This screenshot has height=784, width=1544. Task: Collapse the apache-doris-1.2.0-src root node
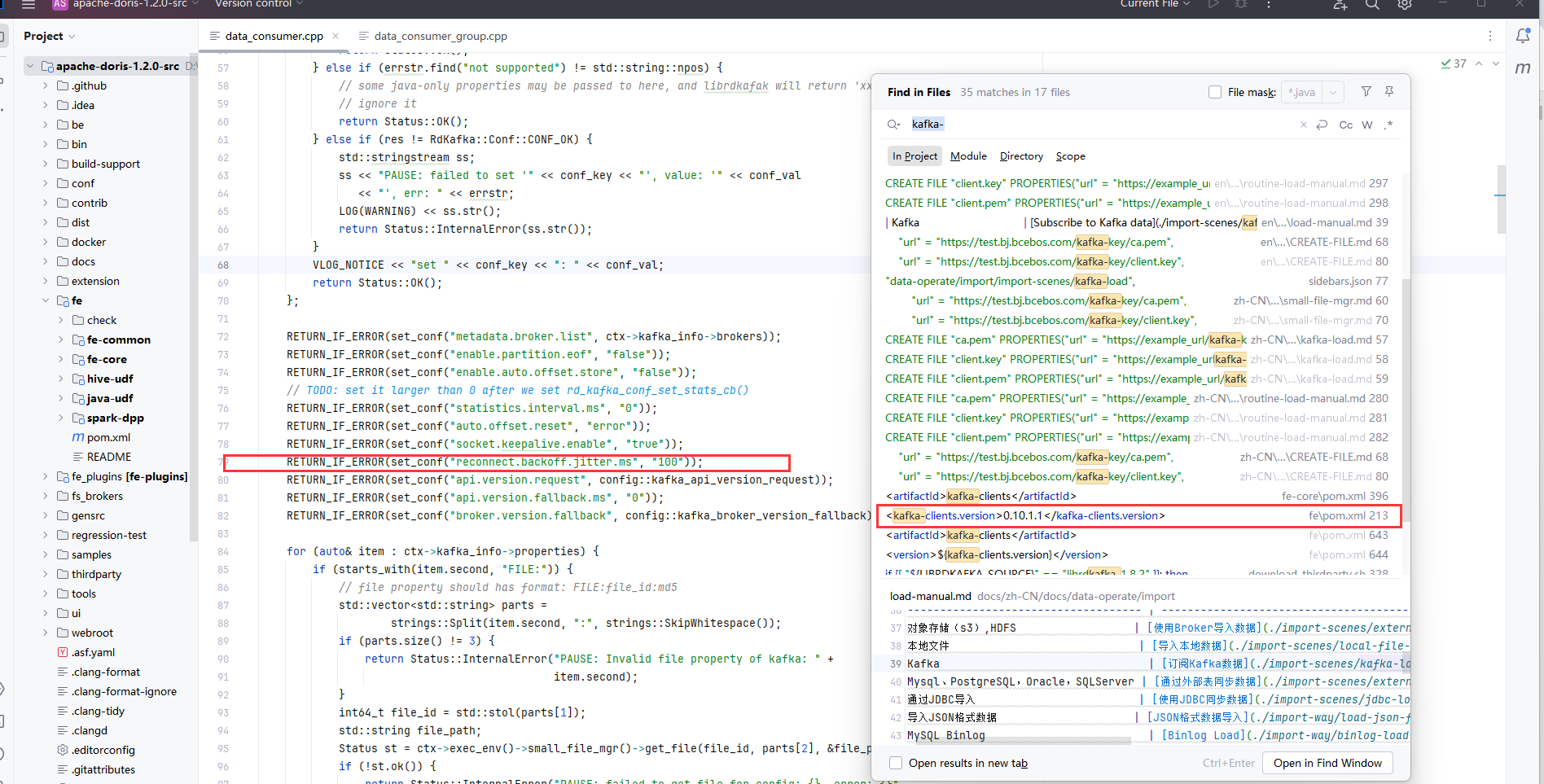point(30,66)
